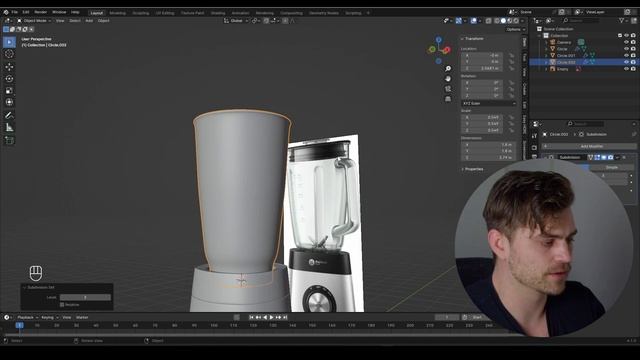Select the Transform tool
The image size is (640, 360).
[9, 102]
